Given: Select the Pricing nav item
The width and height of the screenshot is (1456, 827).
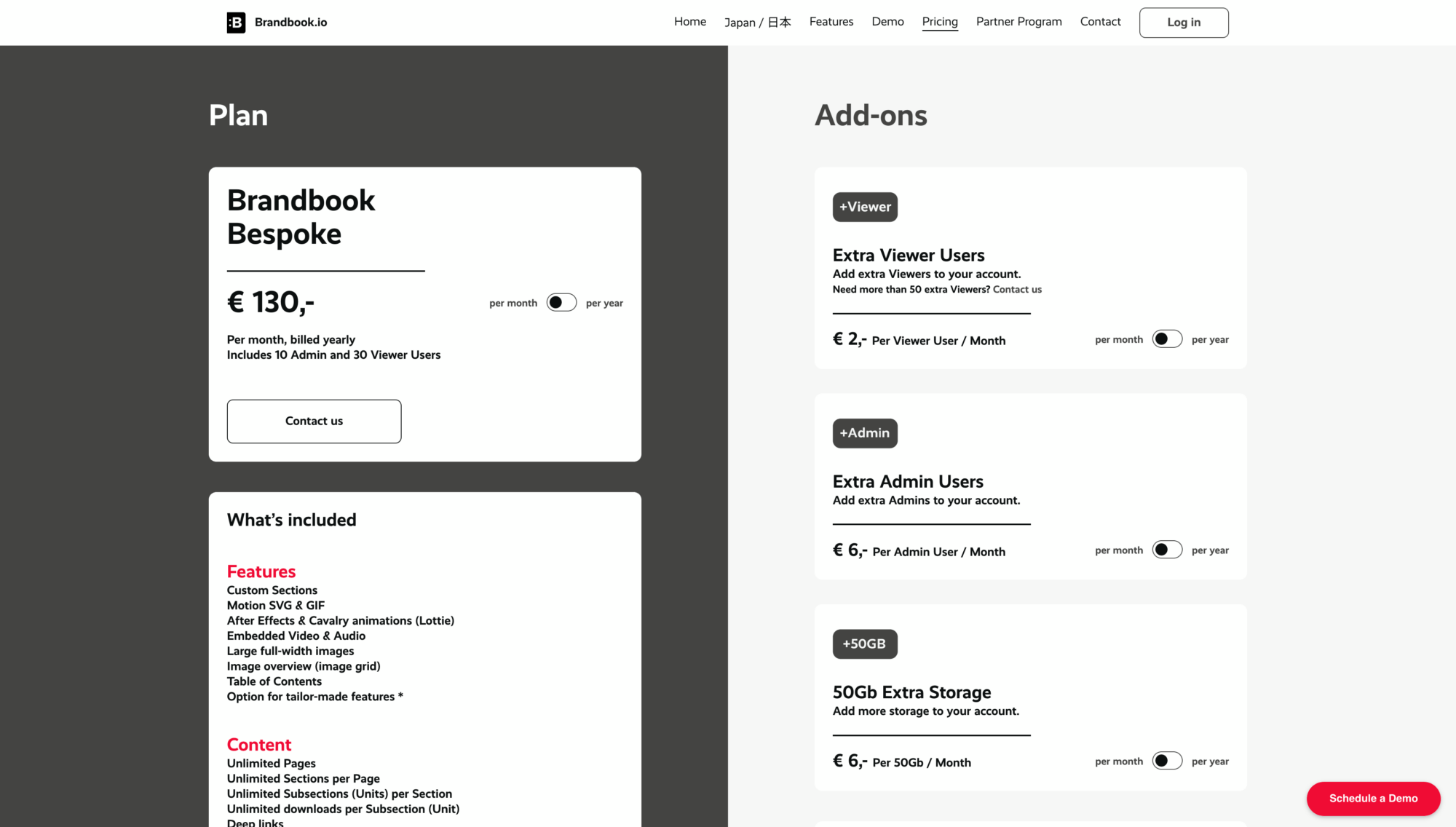Looking at the screenshot, I should point(939,22).
